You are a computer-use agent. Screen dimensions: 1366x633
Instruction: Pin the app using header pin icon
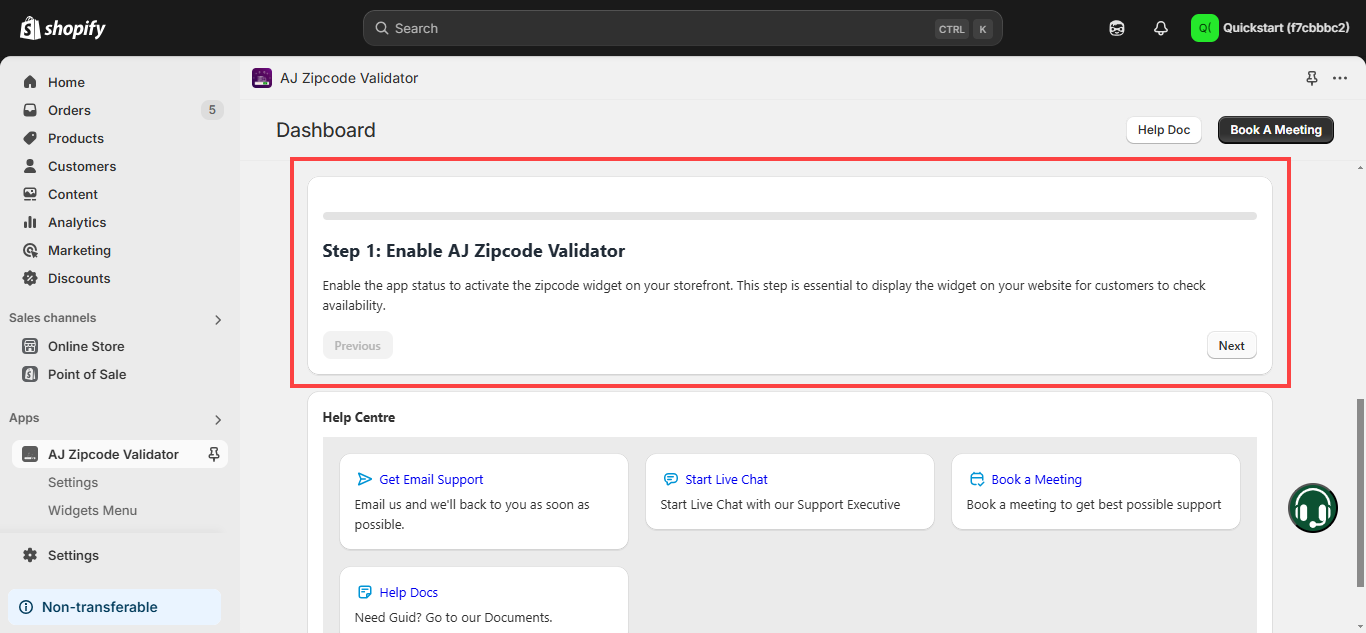coord(1312,78)
